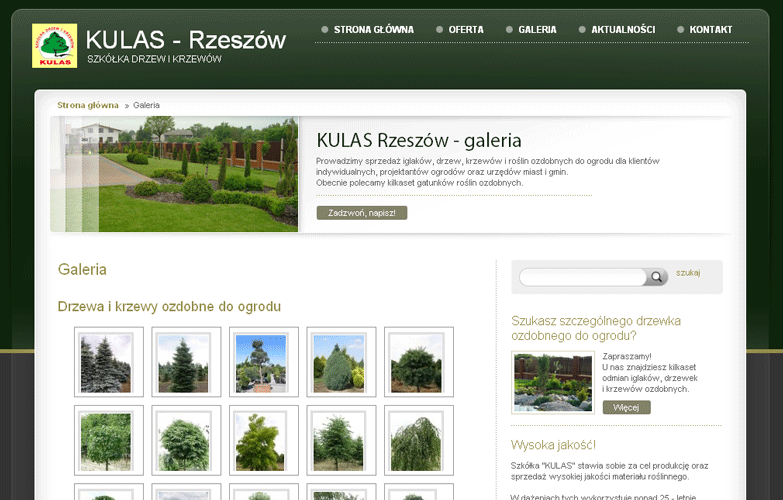Screen dimensions: 783x500
Task: Click the KULAS - Rzeszów site title
Action: (186, 40)
